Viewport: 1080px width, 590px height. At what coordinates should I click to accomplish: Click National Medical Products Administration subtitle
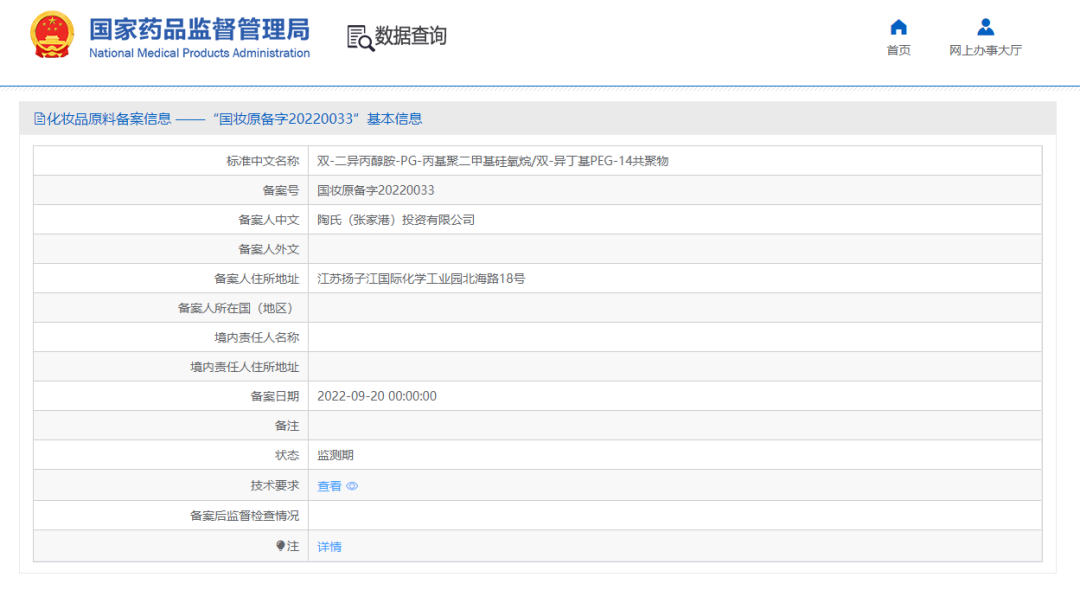tap(199, 54)
